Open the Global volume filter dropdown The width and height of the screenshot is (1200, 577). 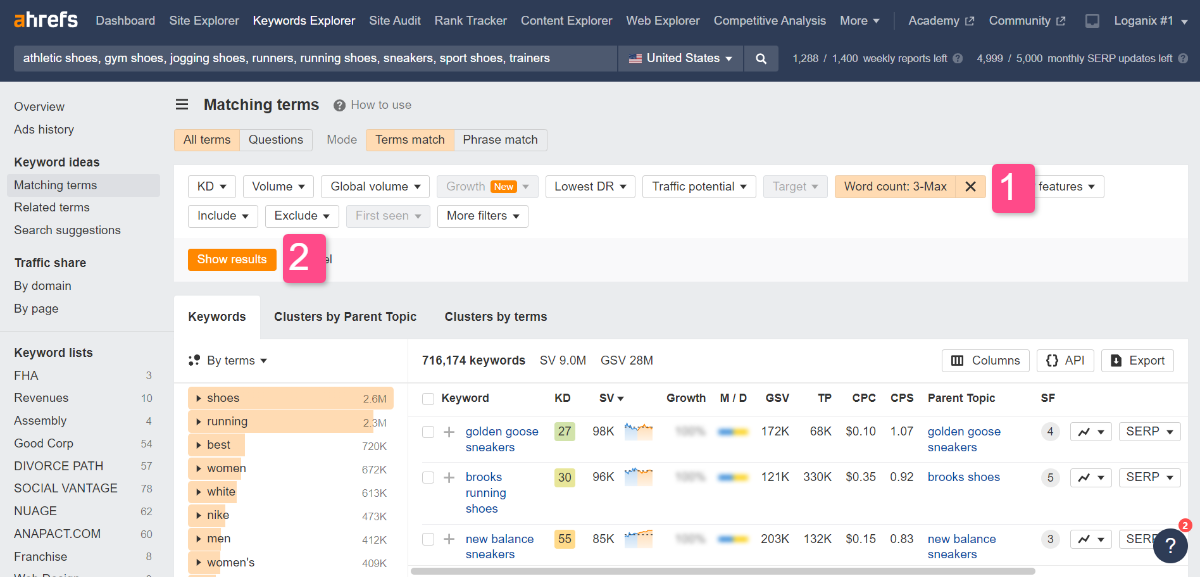(375, 186)
